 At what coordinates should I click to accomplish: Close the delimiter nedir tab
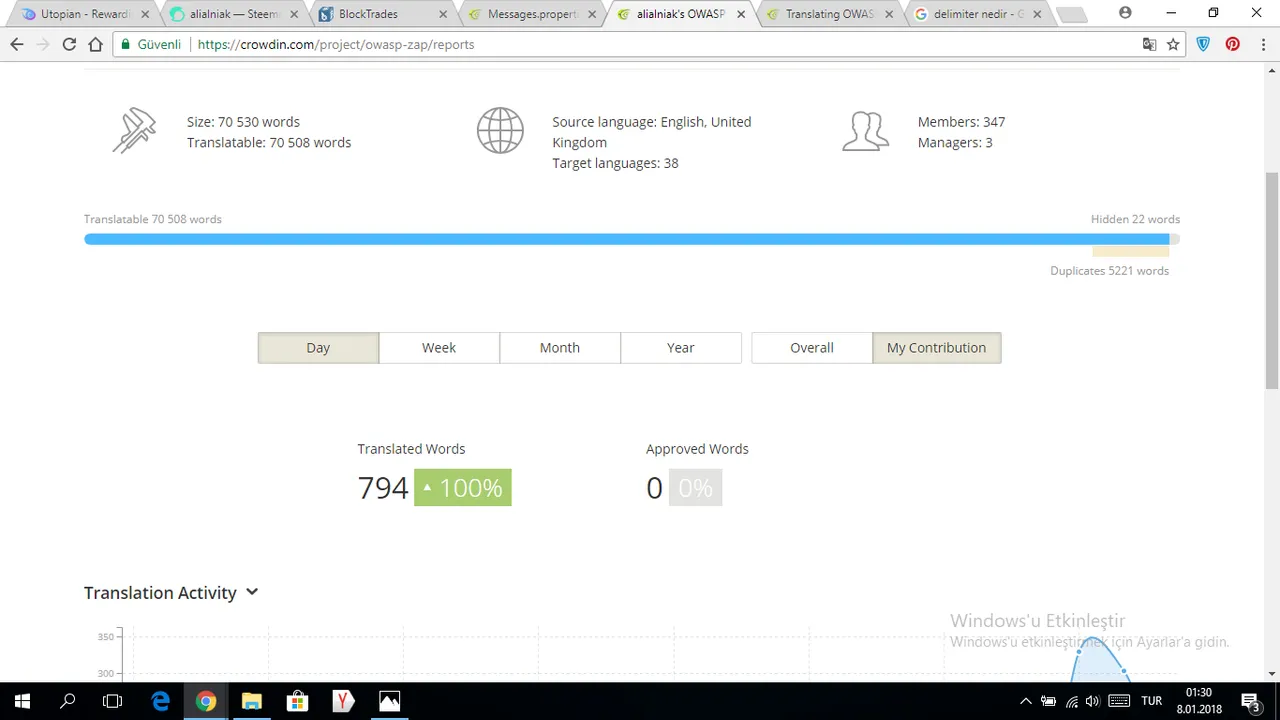pyautogui.click(x=1038, y=14)
